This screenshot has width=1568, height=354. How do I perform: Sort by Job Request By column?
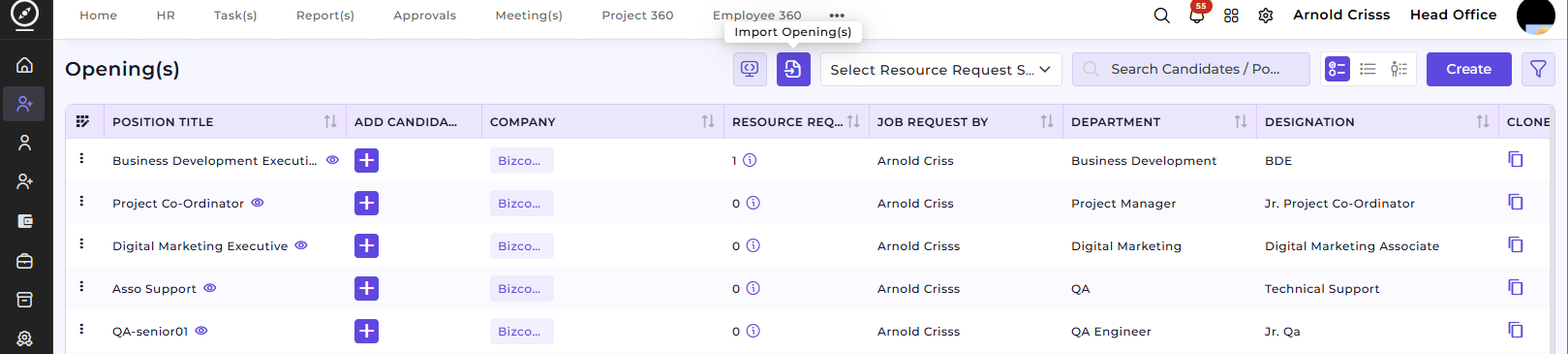tap(1047, 121)
